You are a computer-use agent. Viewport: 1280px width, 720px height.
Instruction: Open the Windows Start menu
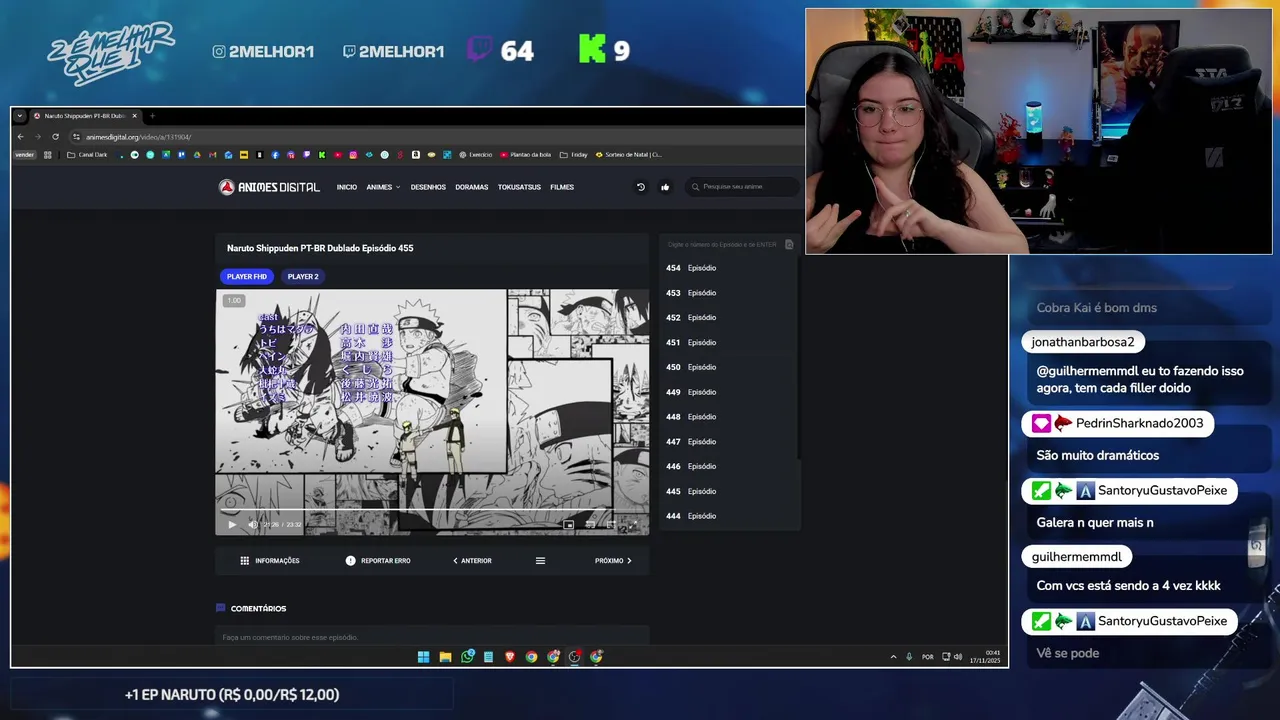coord(423,657)
